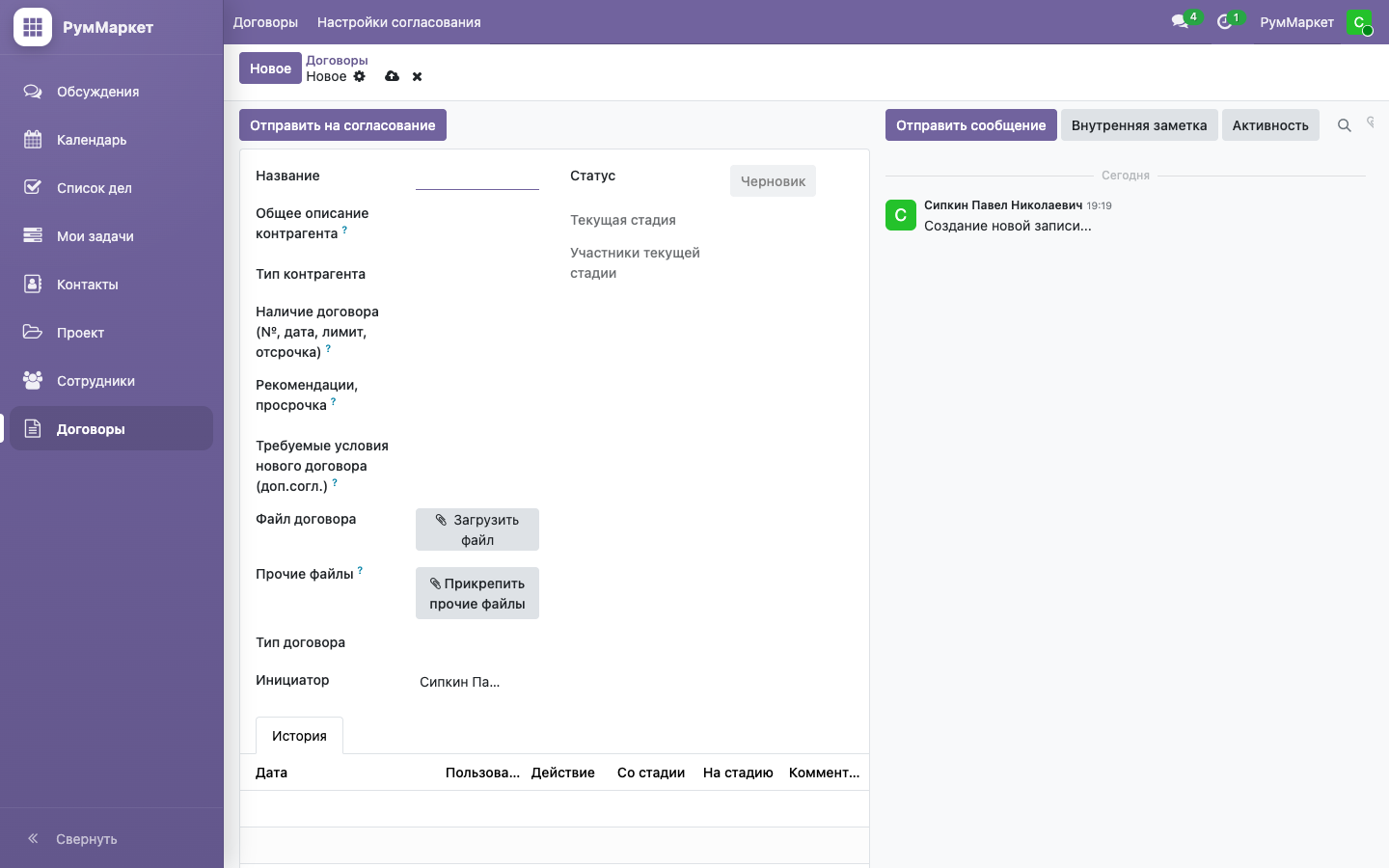1389x868 pixels.
Task: Click Загрузить файл button
Action: point(477,529)
